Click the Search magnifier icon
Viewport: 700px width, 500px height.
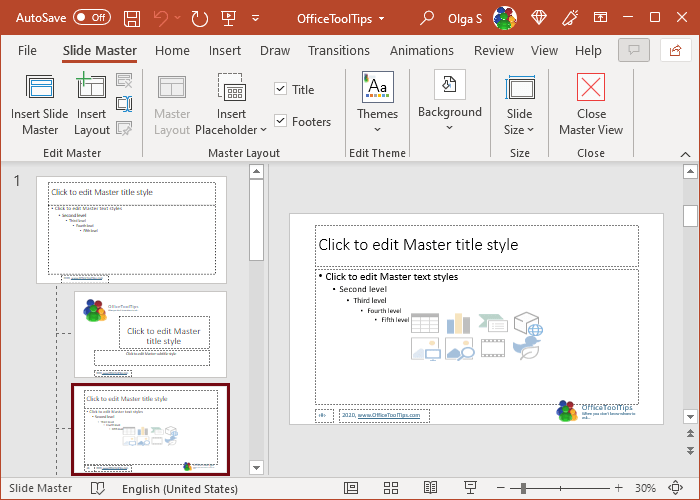[427, 18]
